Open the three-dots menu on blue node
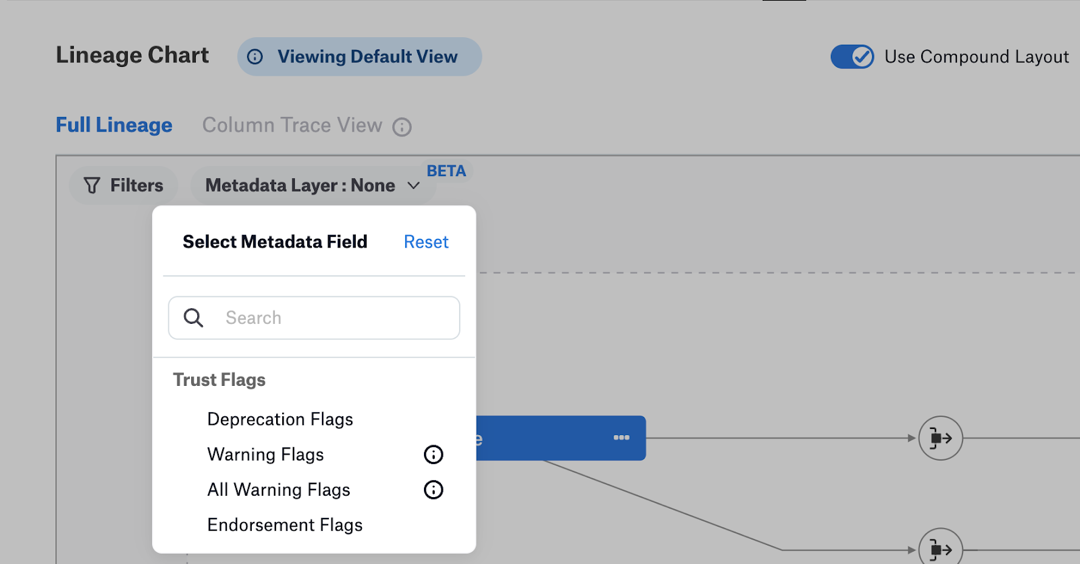The height and width of the screenshot is (564, 1080). coord(621,437)
